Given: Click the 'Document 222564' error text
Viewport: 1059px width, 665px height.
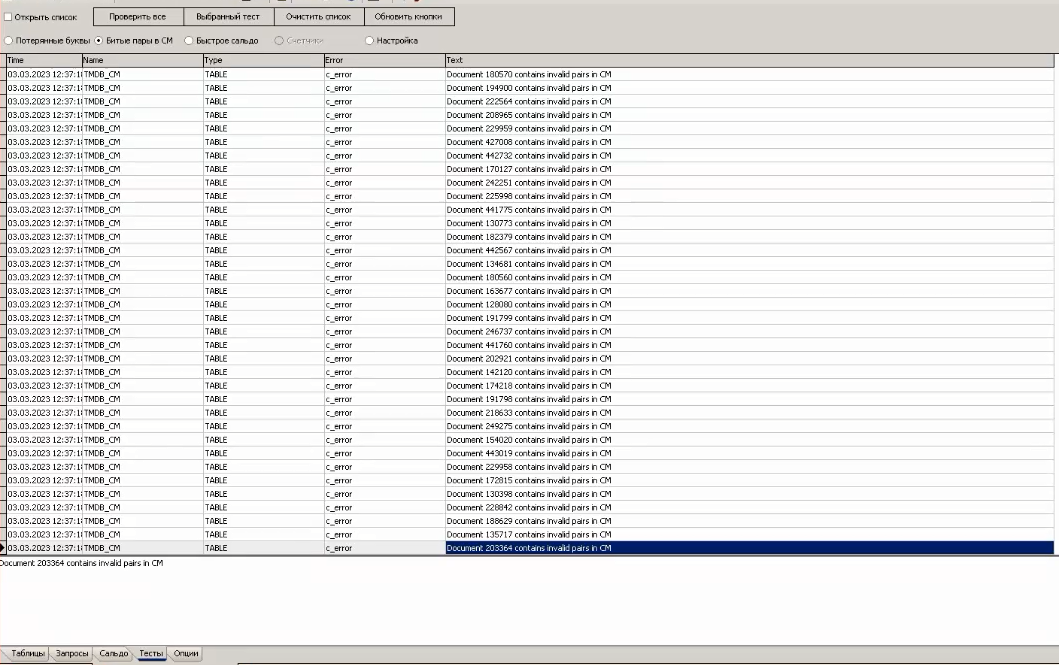Looking at the screenshot, I should click(529, 101).
